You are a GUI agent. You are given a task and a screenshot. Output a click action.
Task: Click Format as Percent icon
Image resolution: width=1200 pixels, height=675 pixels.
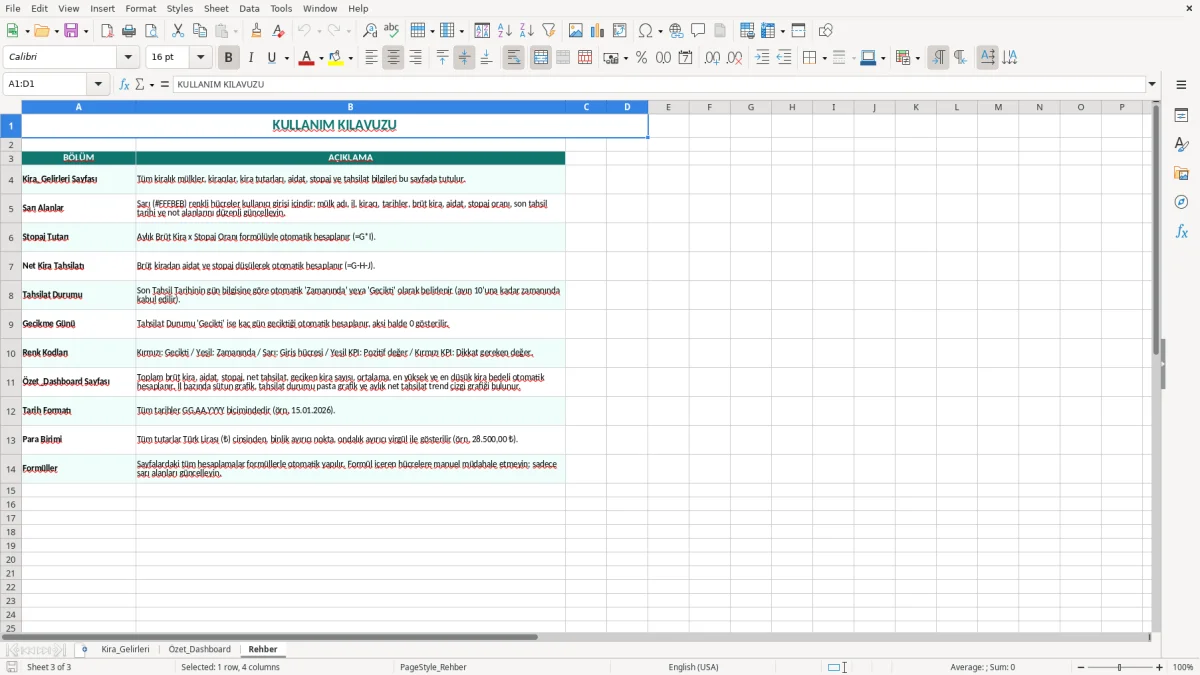[x=641, y=58]
